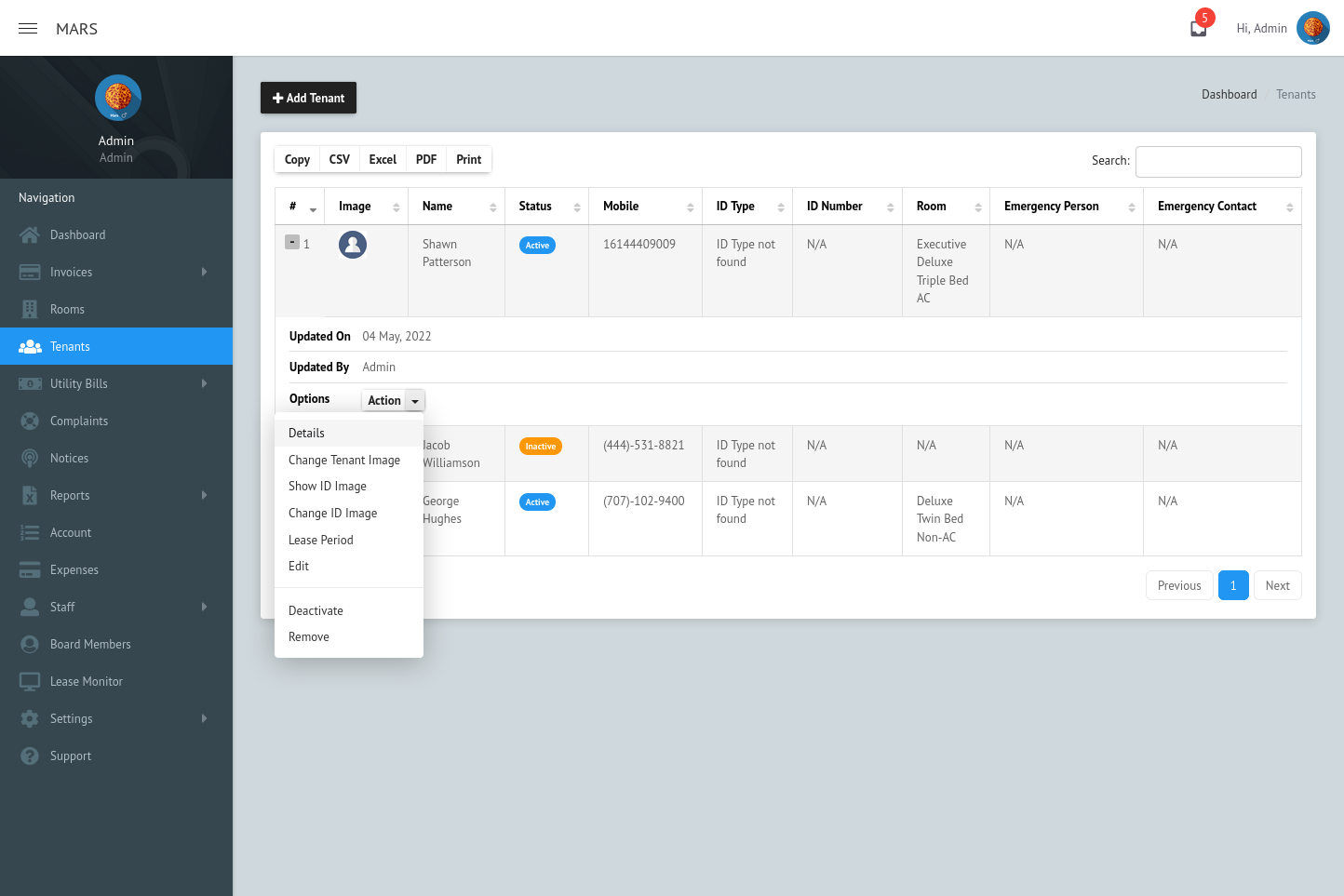Click inside the Search field

[x=1218, y=161]
